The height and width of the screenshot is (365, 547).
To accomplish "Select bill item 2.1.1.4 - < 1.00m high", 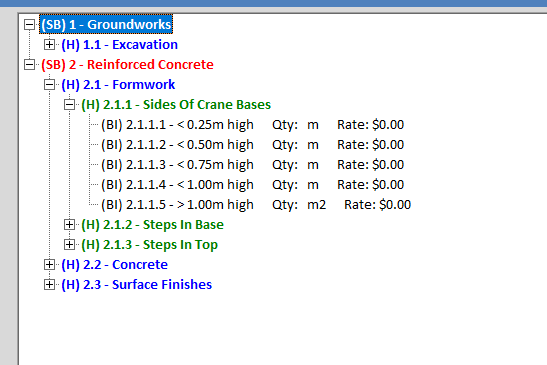I will point(252,185).
